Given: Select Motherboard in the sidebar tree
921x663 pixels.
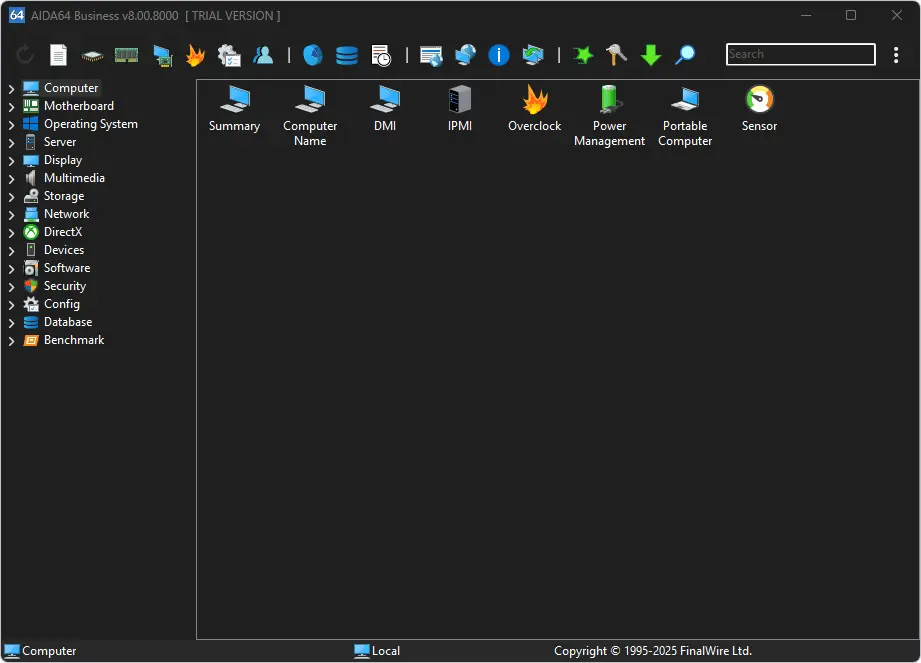Looking at the screenshot, I should click(79, 106).
